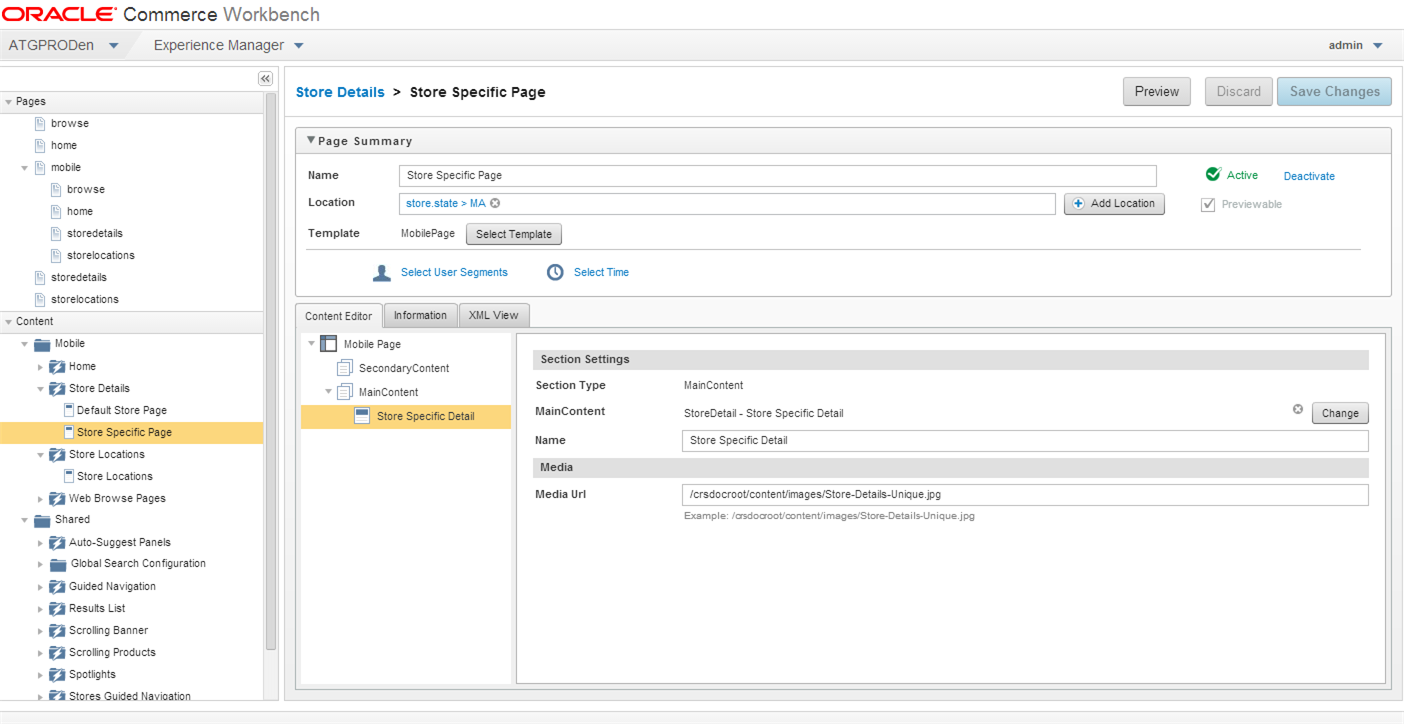Viewport: 1404px width, 724px height.
Task: Click the page icon beside top-level storedetails
Action: click(x=40, y=277)
